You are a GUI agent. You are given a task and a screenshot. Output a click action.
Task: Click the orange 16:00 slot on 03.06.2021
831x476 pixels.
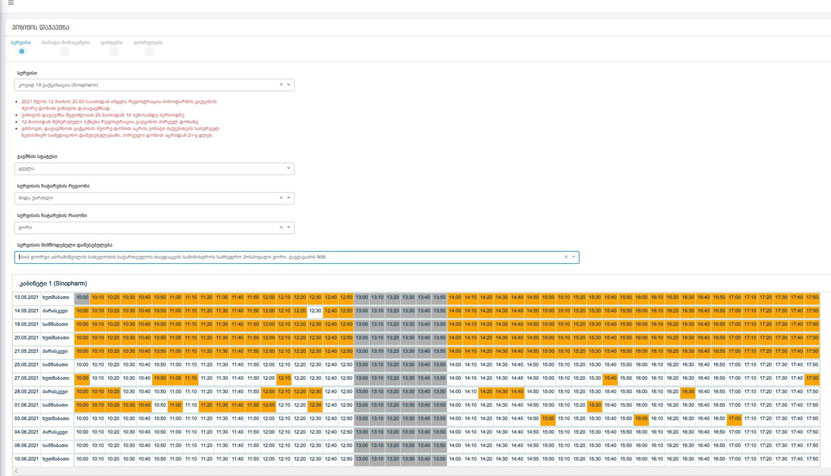coord(641,419)
